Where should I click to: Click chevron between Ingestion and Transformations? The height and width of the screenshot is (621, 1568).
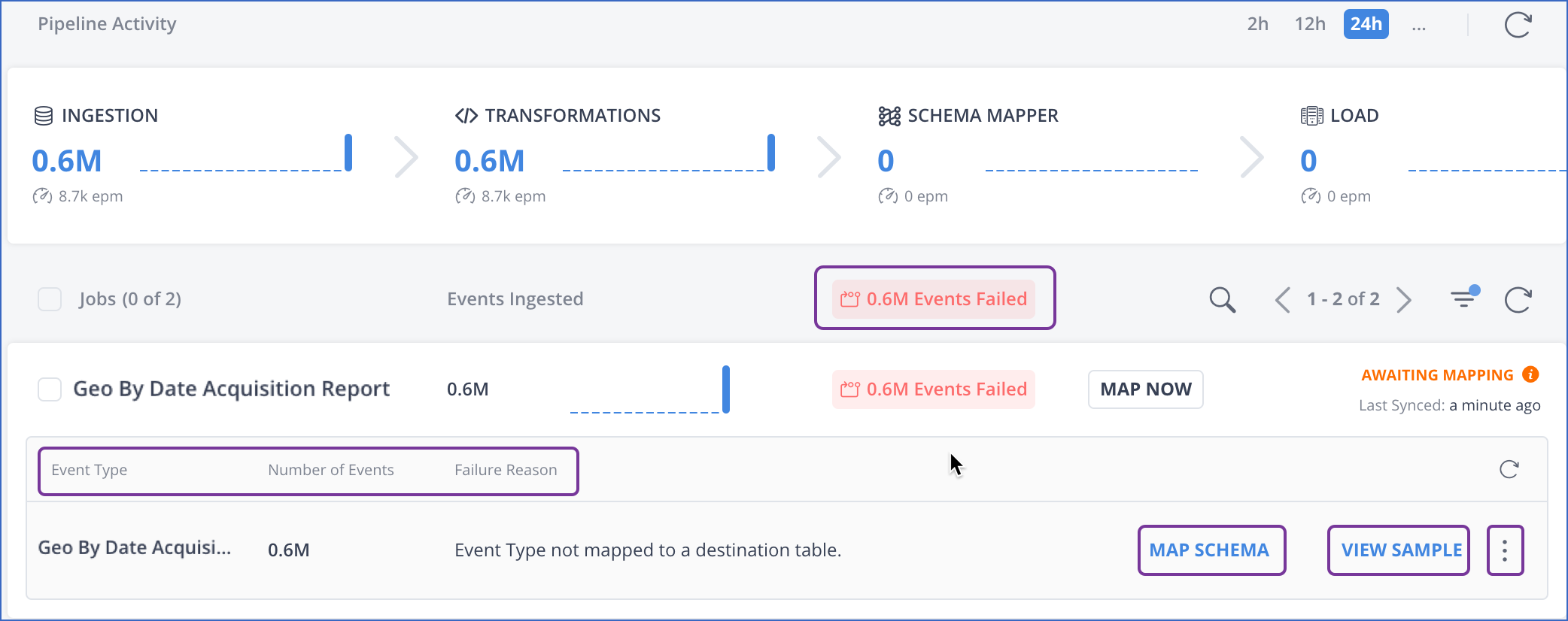(406, 157)
